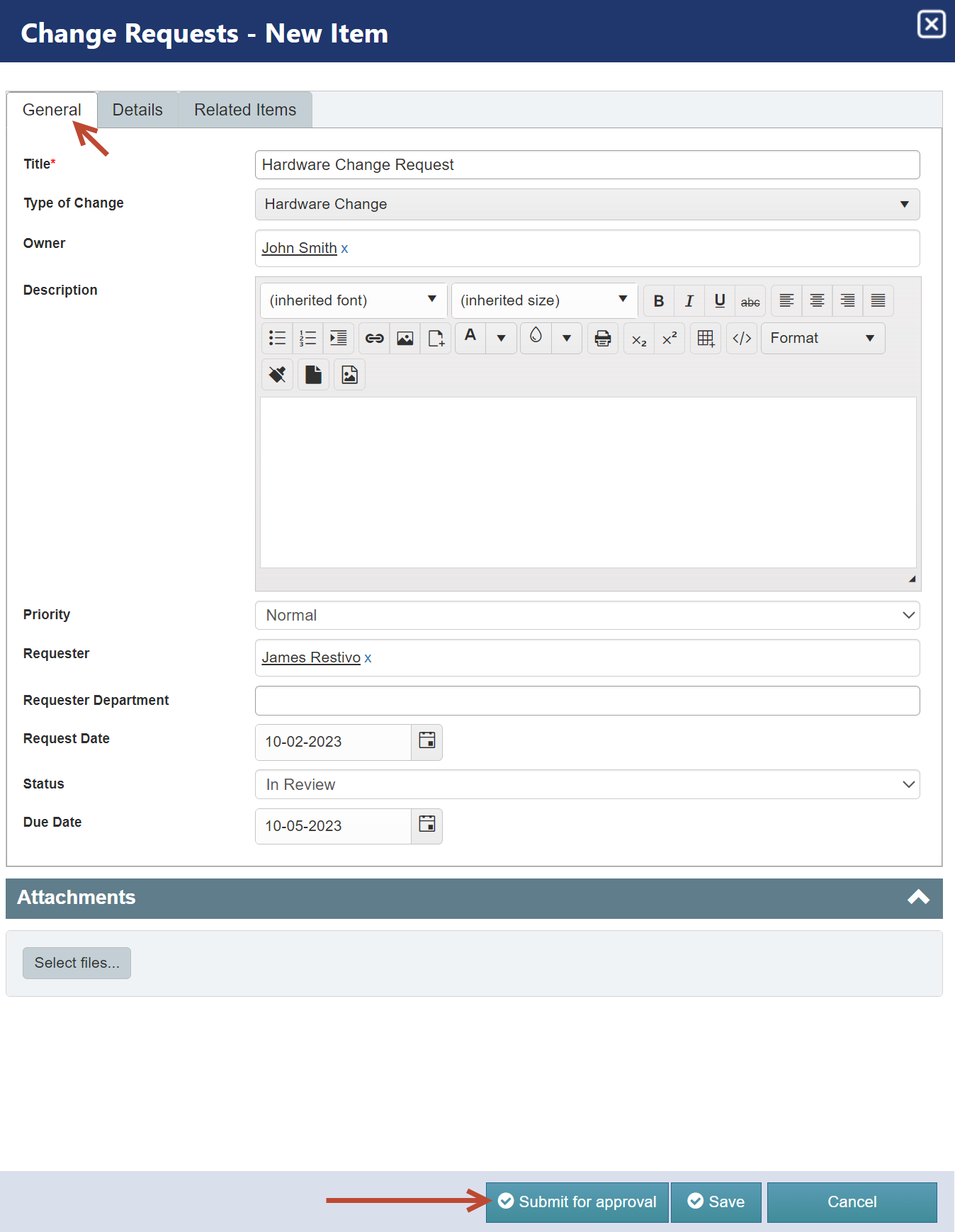Toggle italic text formatting
This screenshot has width=955, height=1232.
(689, 301)
